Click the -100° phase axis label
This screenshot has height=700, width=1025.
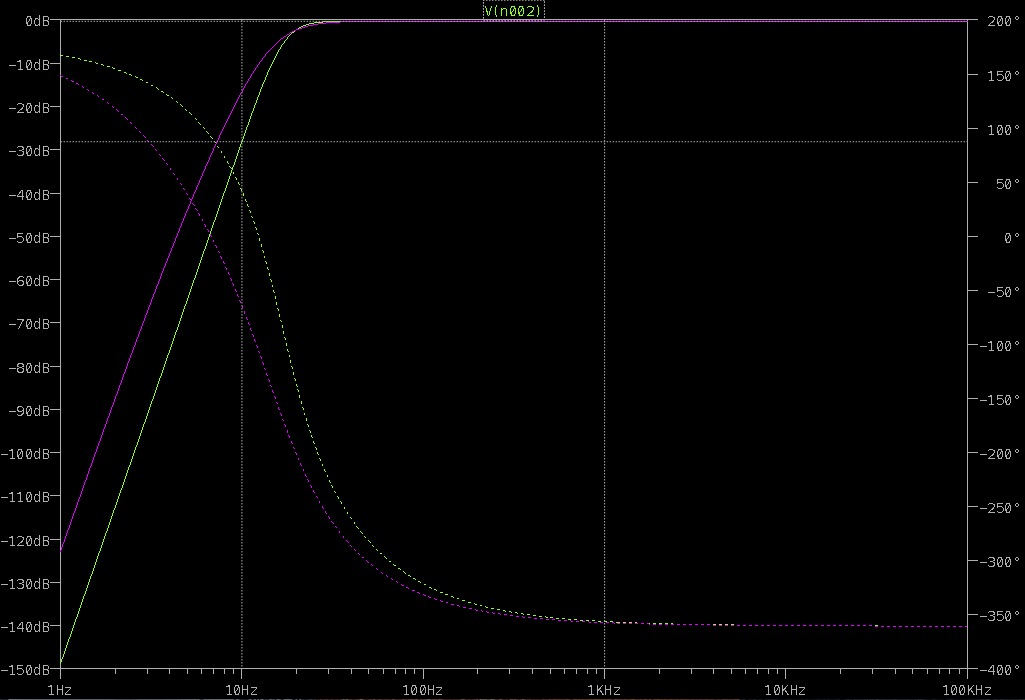point(1000,346)
